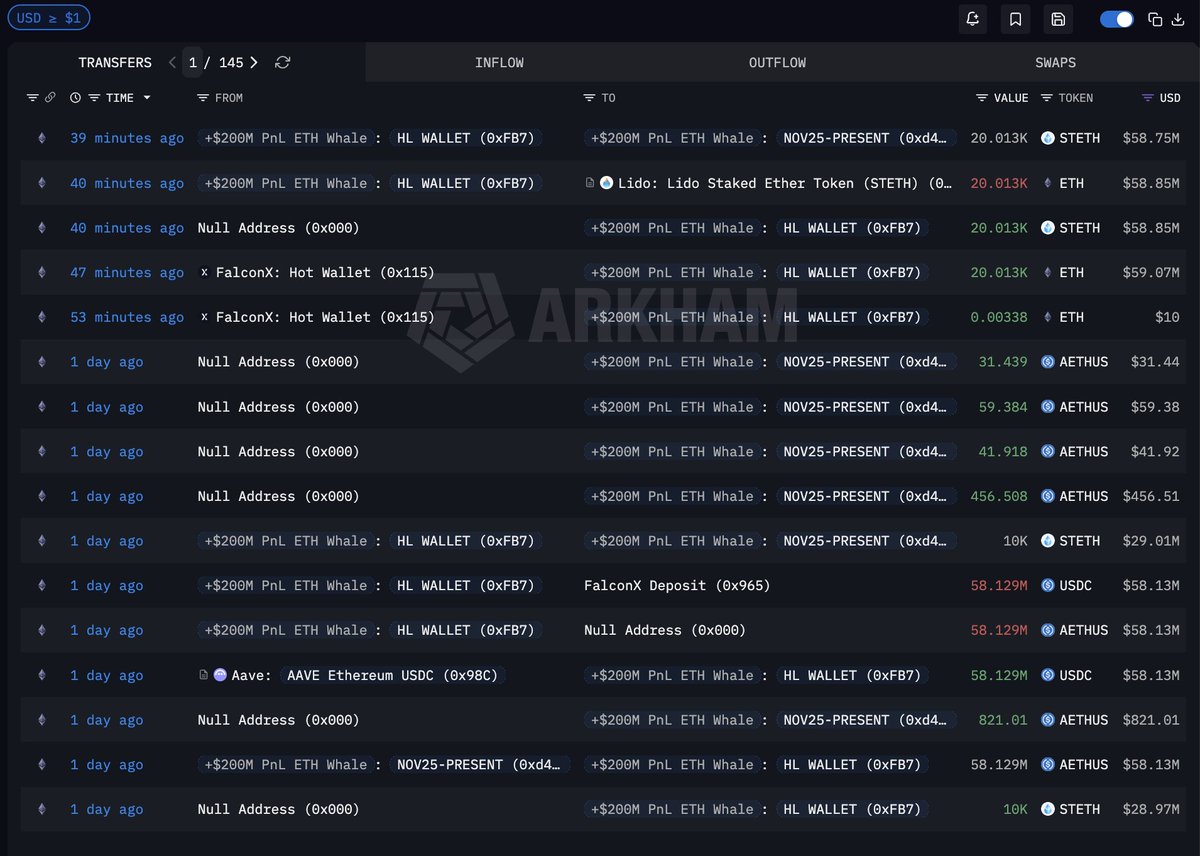
Task: Click the copy icon next to toggle
Action: pyautogui.click(x=1155, y=19)
